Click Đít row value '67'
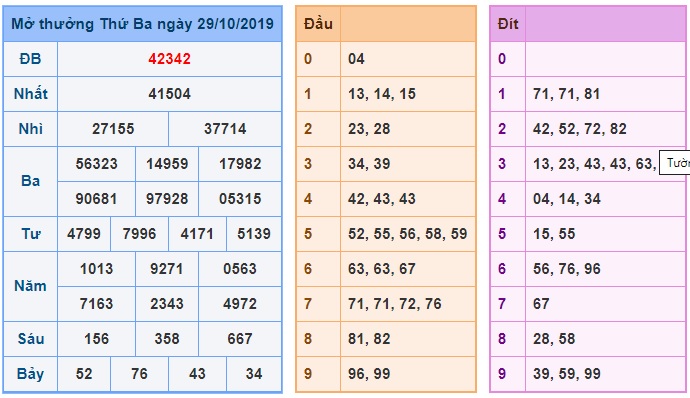Screen dimensions: 690x398 click(541, 304)
